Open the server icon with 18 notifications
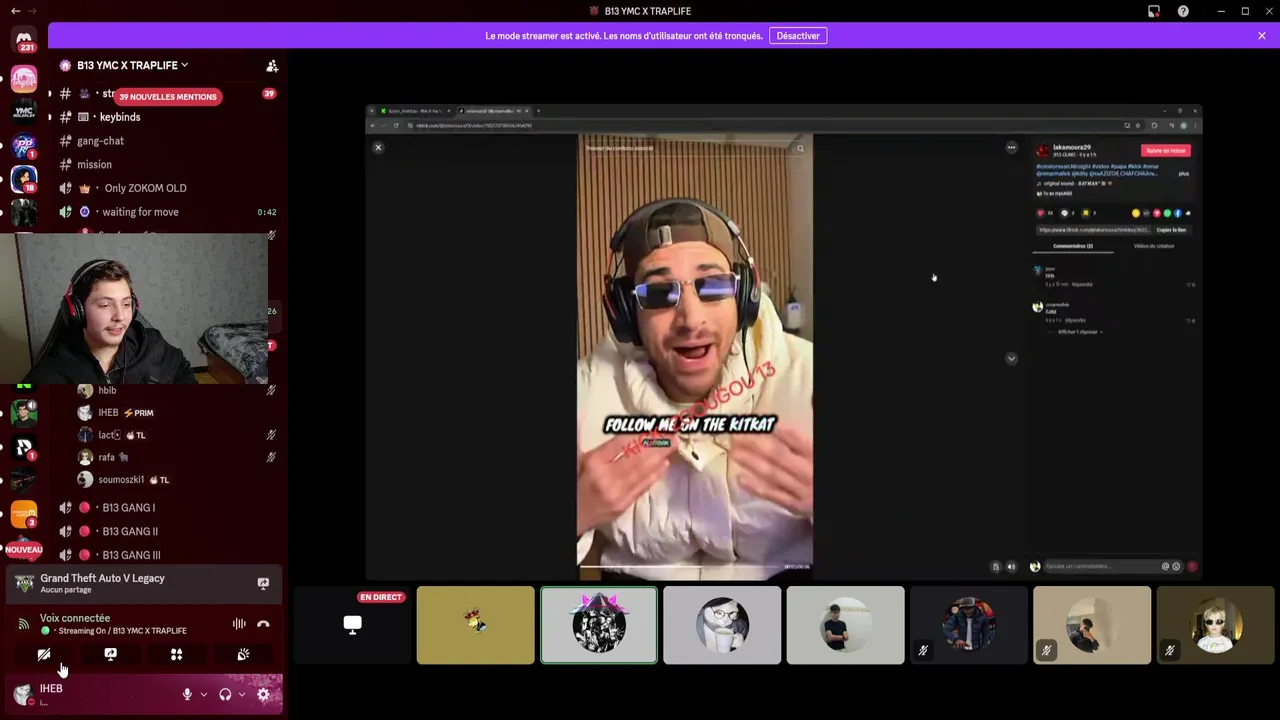 click(24, 178)
